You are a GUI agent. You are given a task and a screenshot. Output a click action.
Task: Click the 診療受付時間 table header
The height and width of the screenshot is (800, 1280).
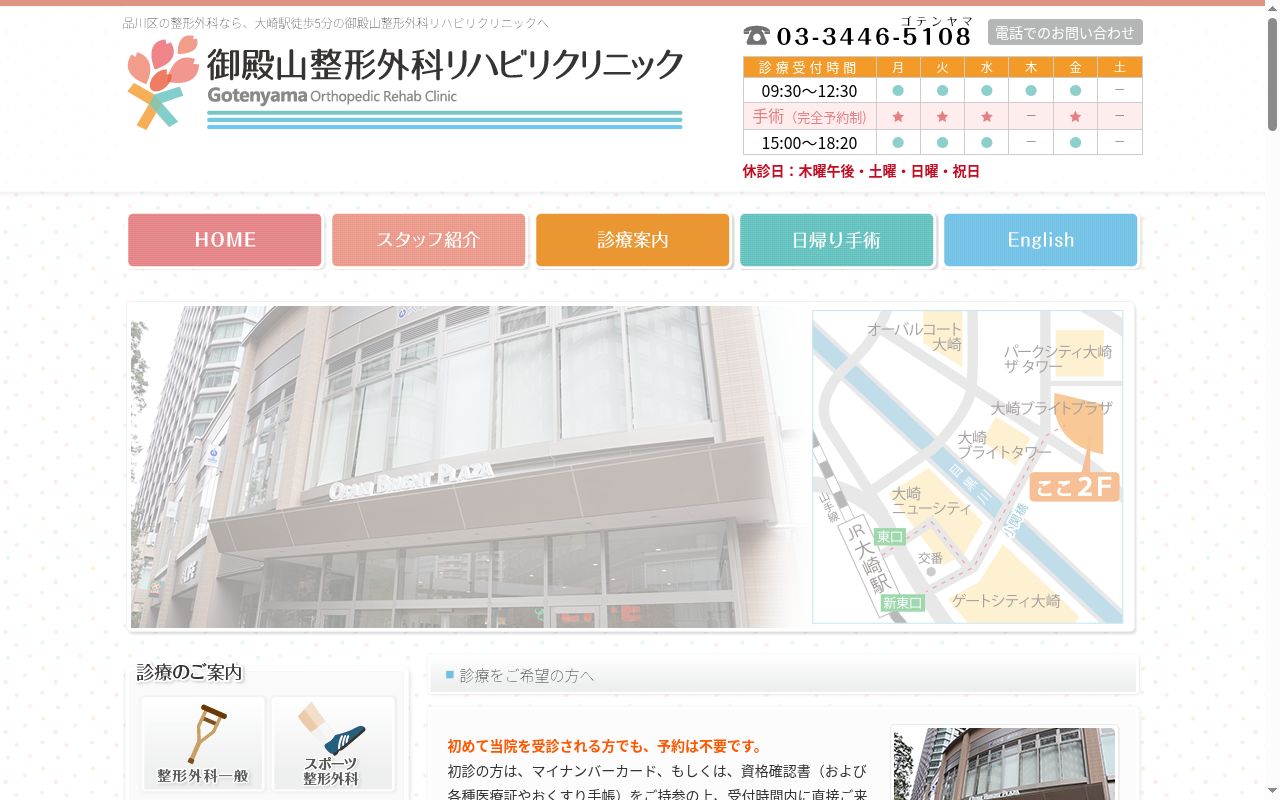[810, 67]
